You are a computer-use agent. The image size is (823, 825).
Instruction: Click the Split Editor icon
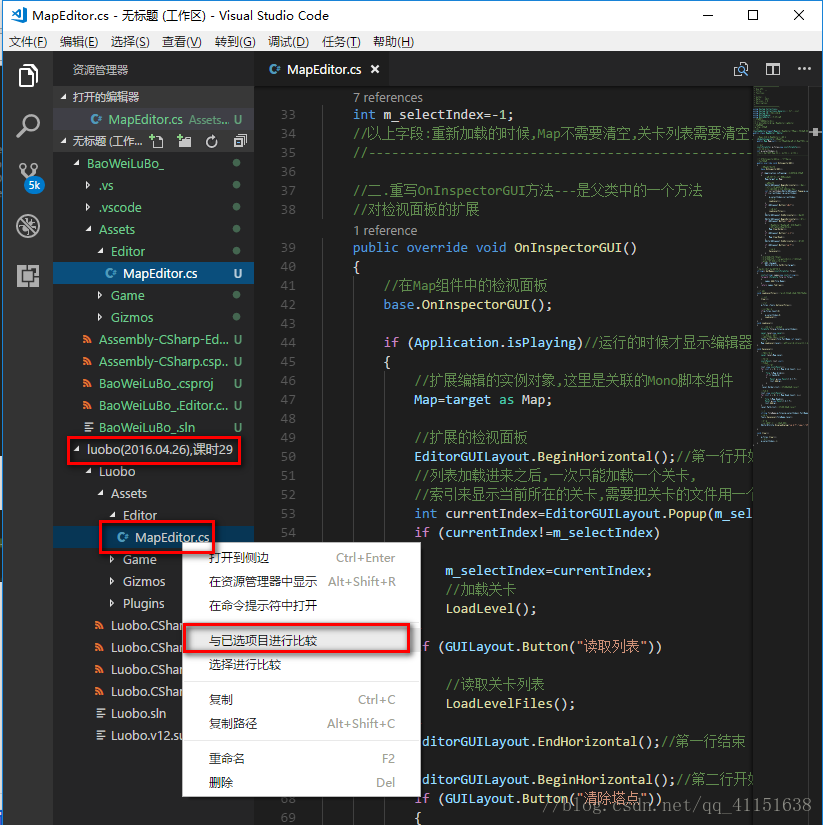[772, 69]
